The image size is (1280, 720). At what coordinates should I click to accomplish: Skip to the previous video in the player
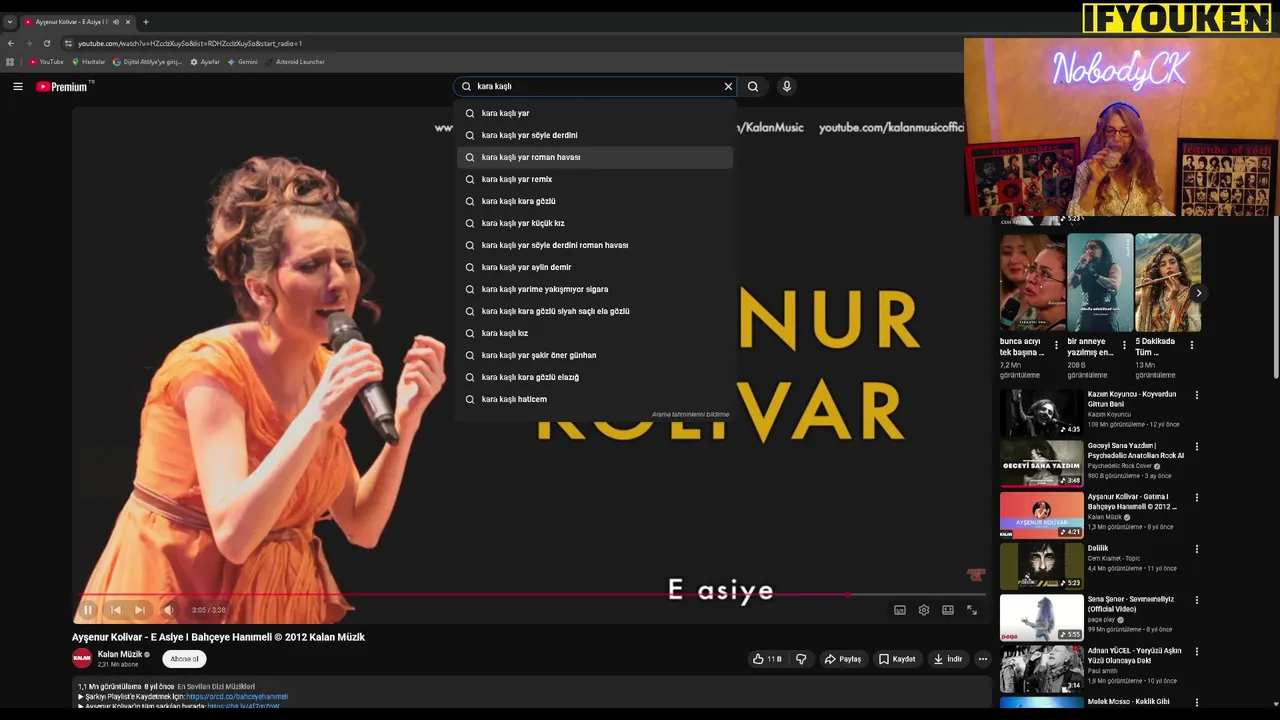click(x=115, y=610)
